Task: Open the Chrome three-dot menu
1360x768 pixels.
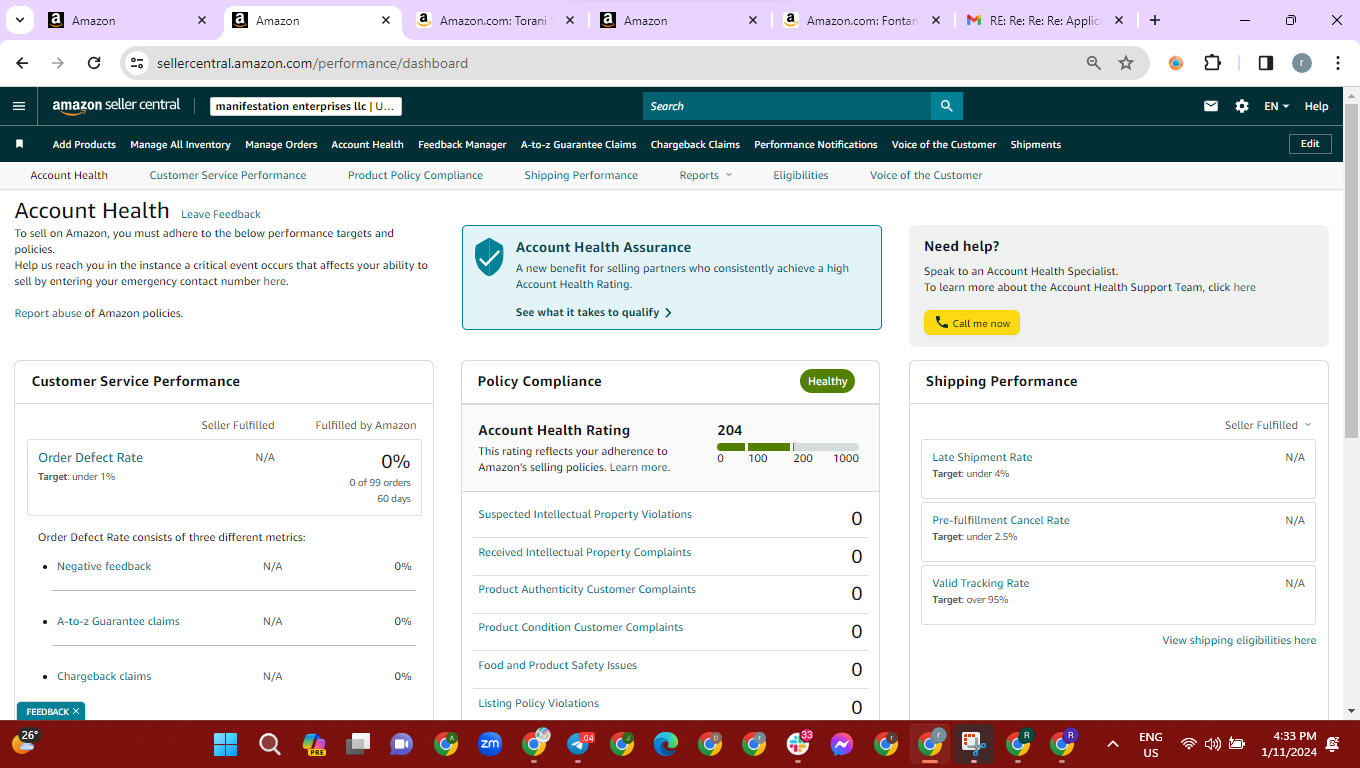Action: point(1338,63)
